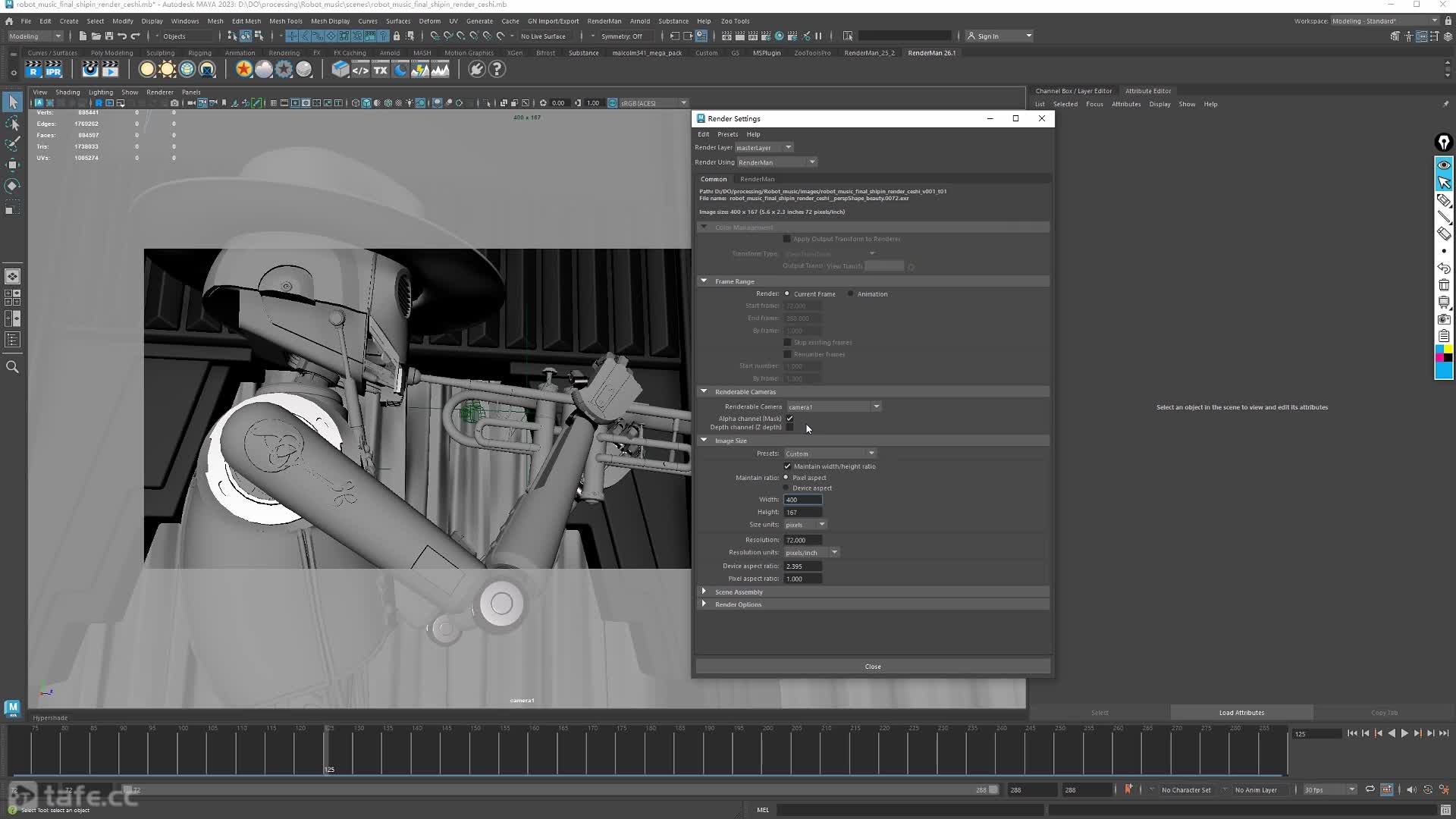The image size is (1456, 819).
Task: Open the Rendering shelf tab
Action: coord(284,53)
